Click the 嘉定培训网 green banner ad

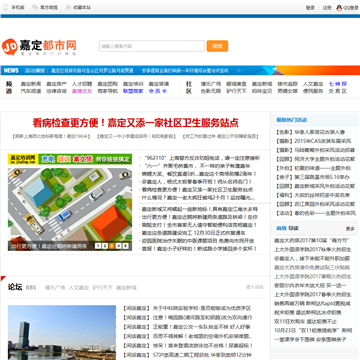coord(70,159)
